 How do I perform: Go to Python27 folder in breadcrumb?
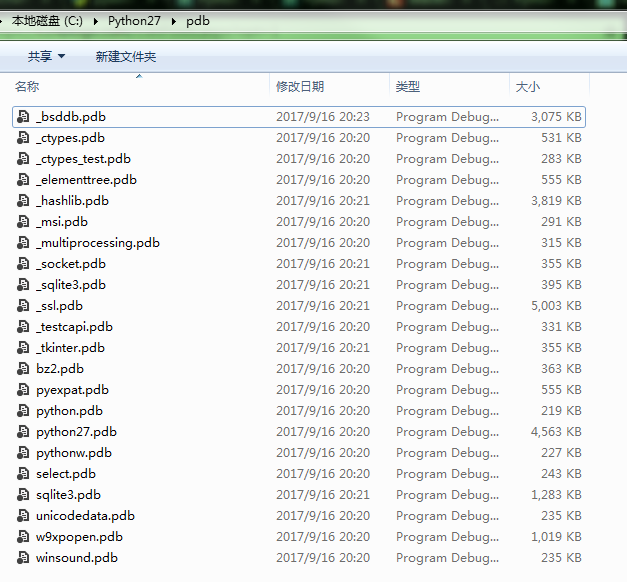tap(134, 21)
